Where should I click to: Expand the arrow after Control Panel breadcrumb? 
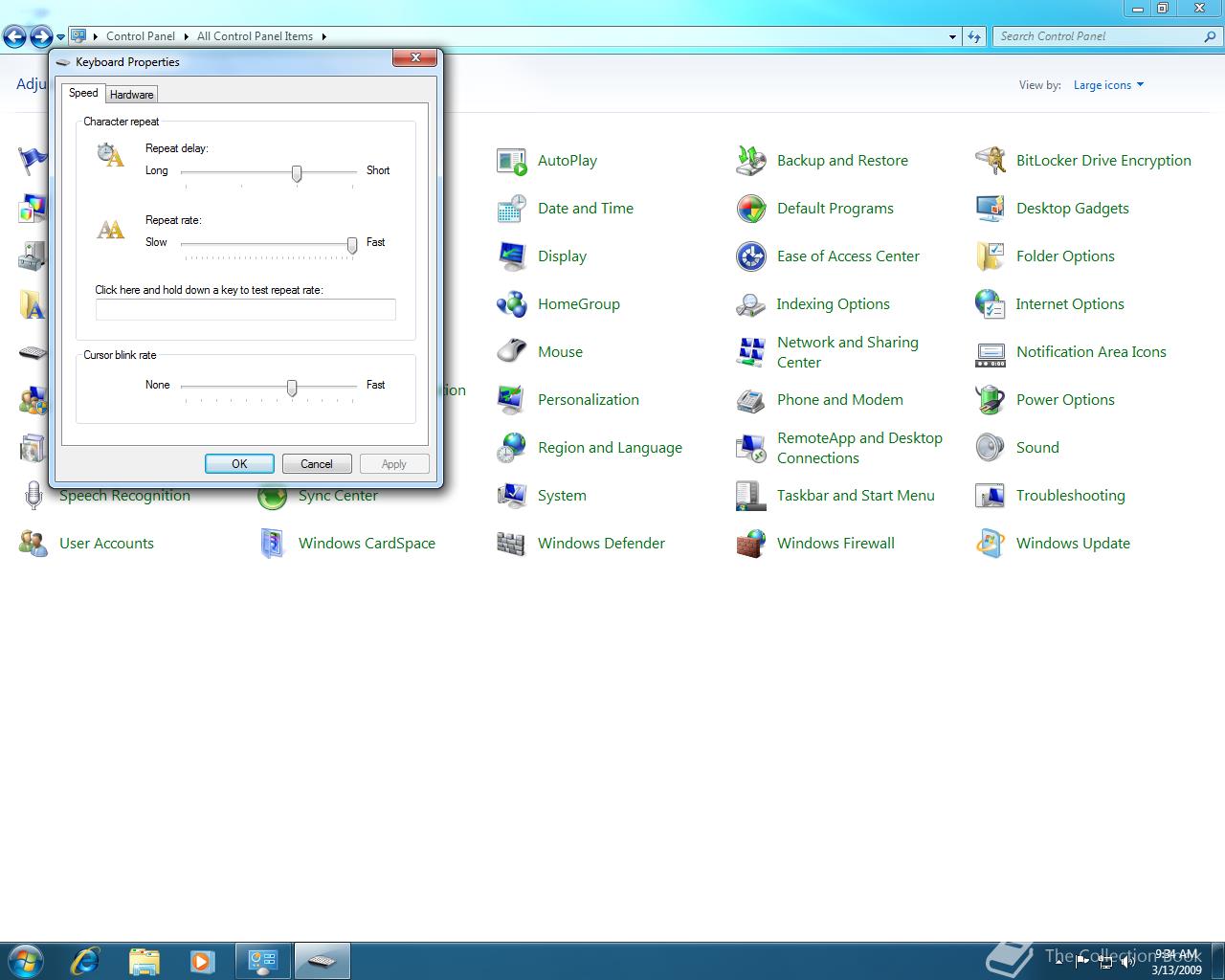pos(186,36)
